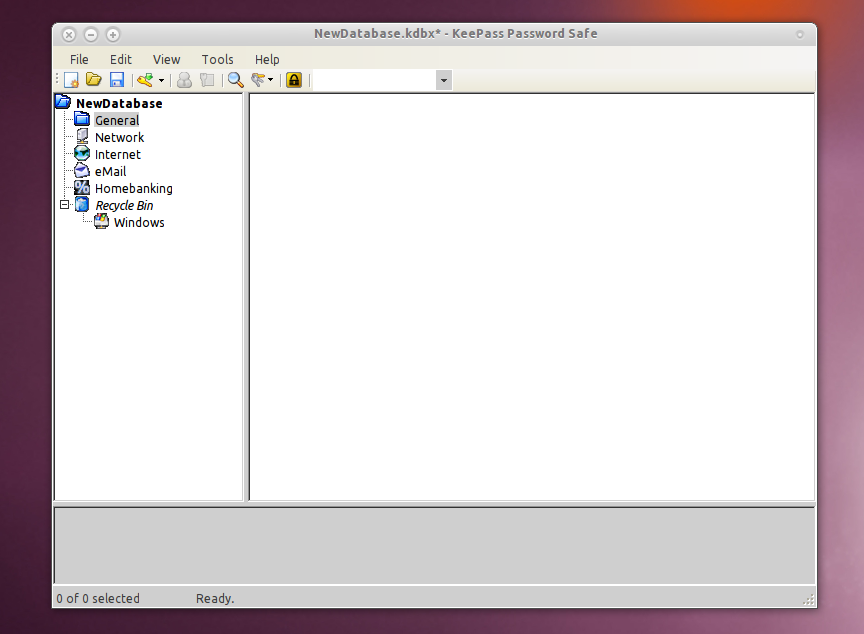
Task: Select the Windows group under Recycle Bin
Action: (x=139, y=223)
